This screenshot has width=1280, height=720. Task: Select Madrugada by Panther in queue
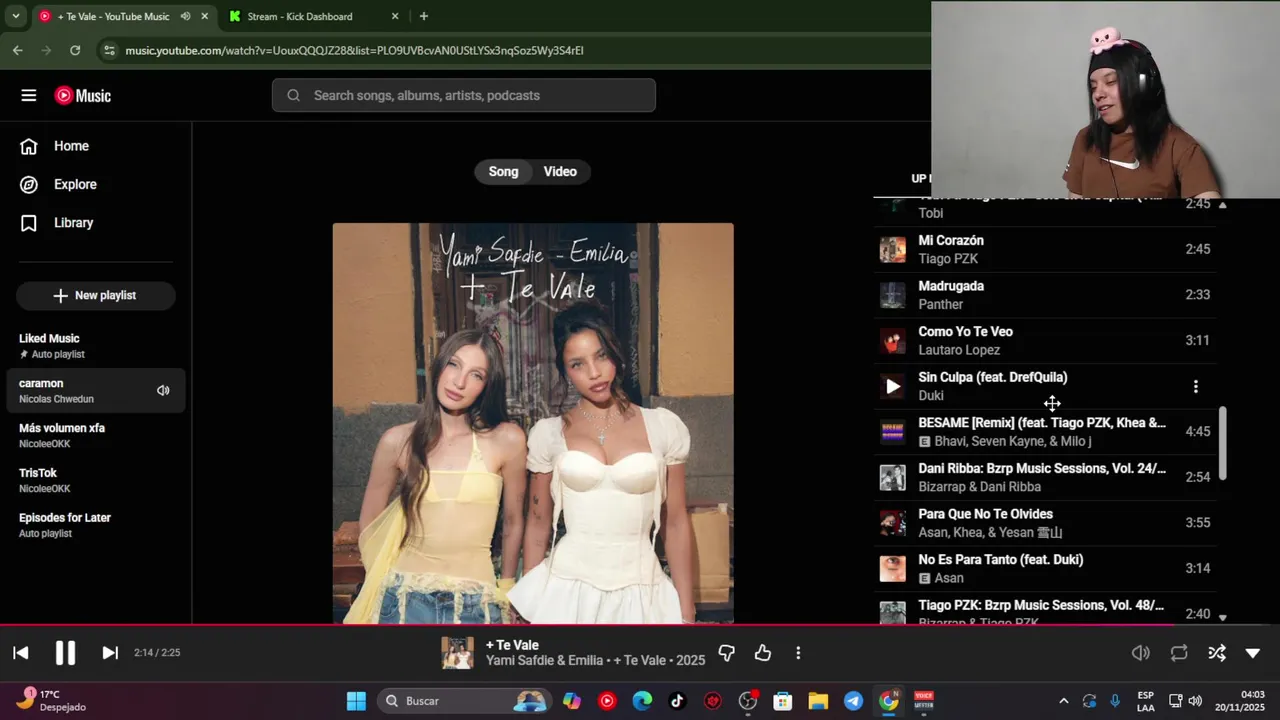(1046, 295)
